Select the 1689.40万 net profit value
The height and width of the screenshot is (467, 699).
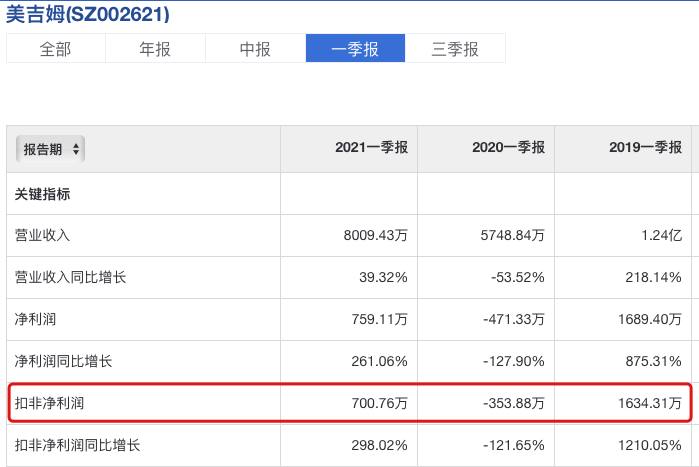[650, 319]
